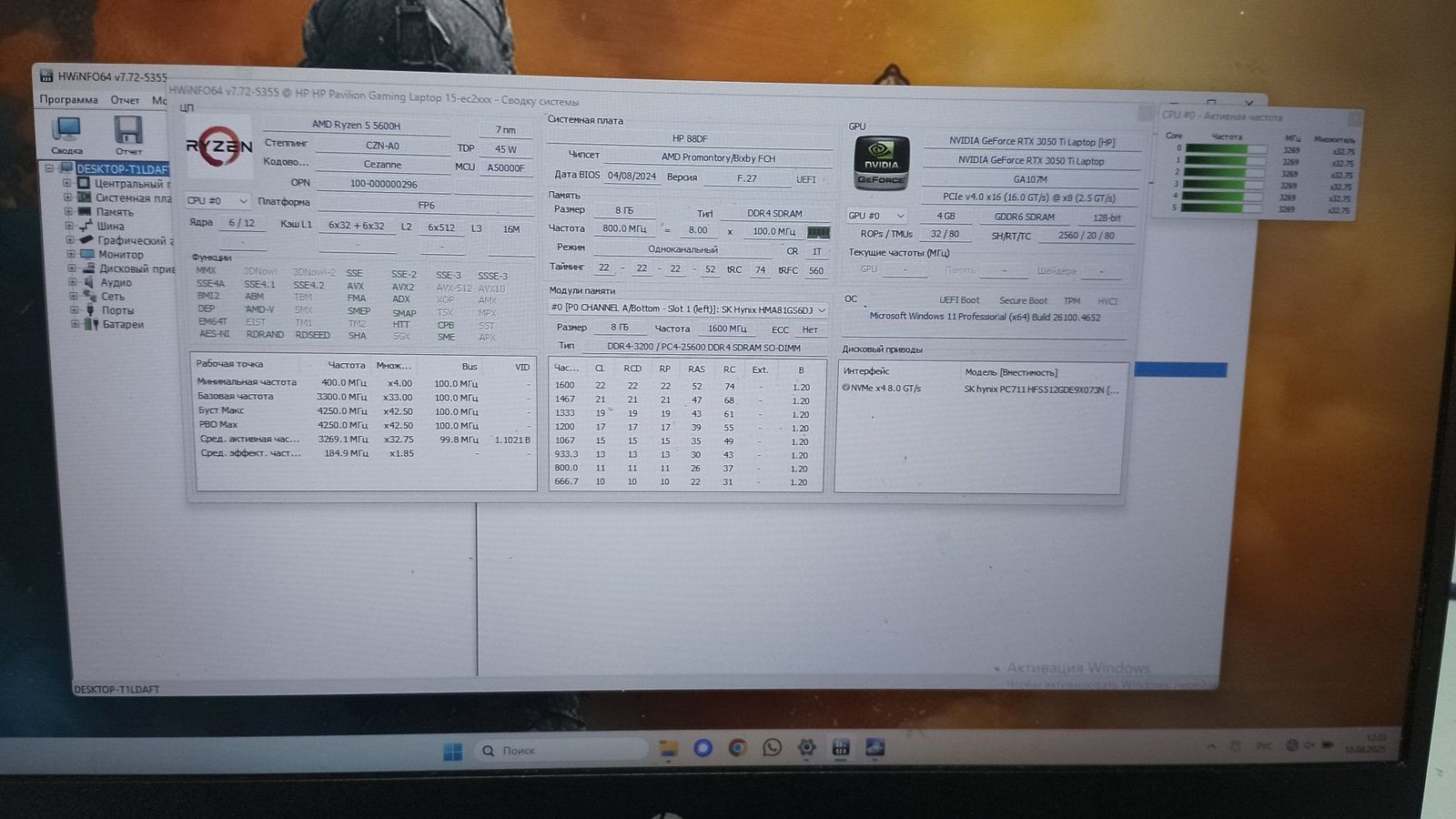Click the NVIDIA GeForce logo image
The height and width of the screenshot is (819, 1456).
[x=881, y=163]
